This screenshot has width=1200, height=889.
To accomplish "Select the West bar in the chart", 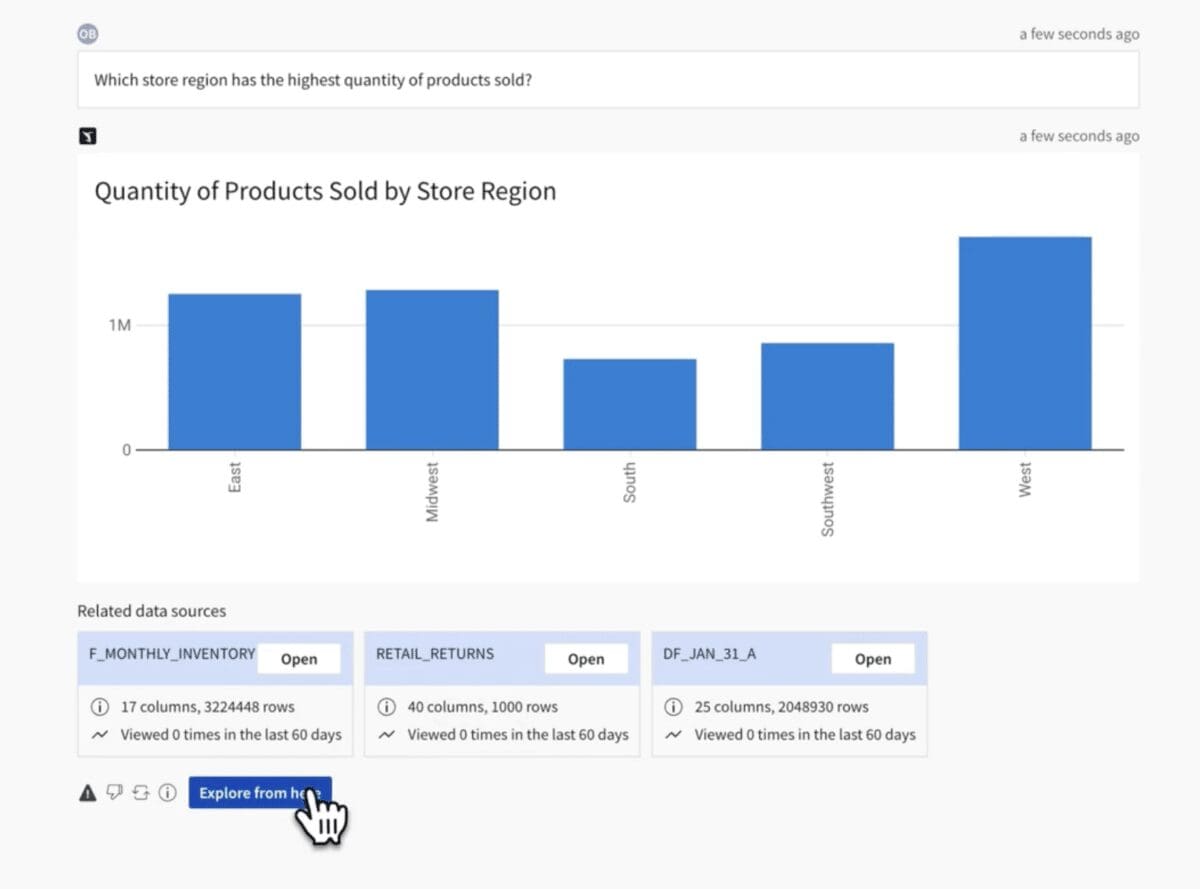I will click(x=1024, y=343).
